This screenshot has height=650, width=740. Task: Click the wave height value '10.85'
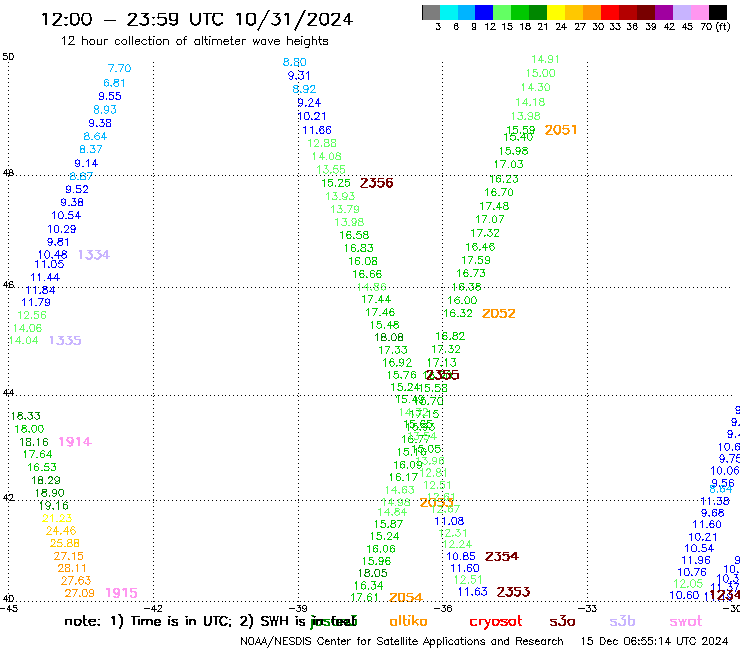point(461,557)
